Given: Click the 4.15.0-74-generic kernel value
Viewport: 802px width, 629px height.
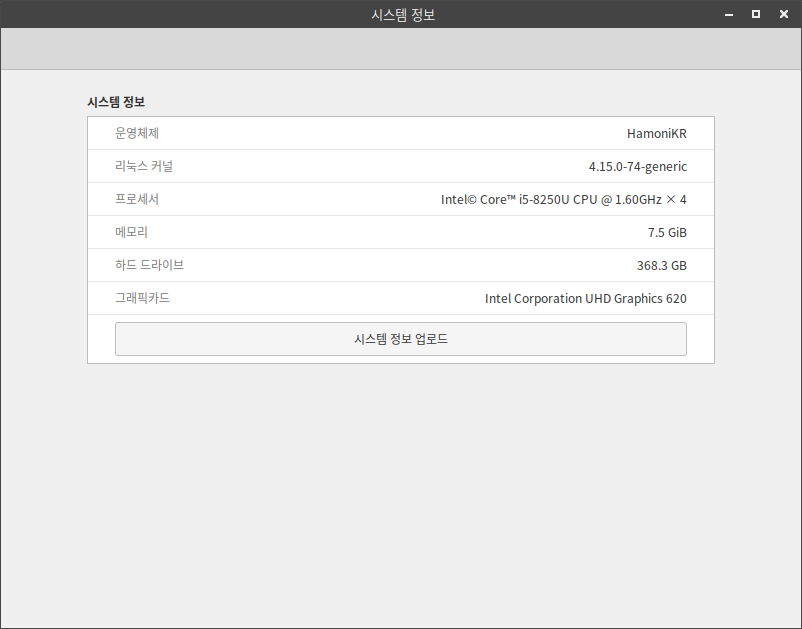Looking at the screenshot, I should point(637,167).
